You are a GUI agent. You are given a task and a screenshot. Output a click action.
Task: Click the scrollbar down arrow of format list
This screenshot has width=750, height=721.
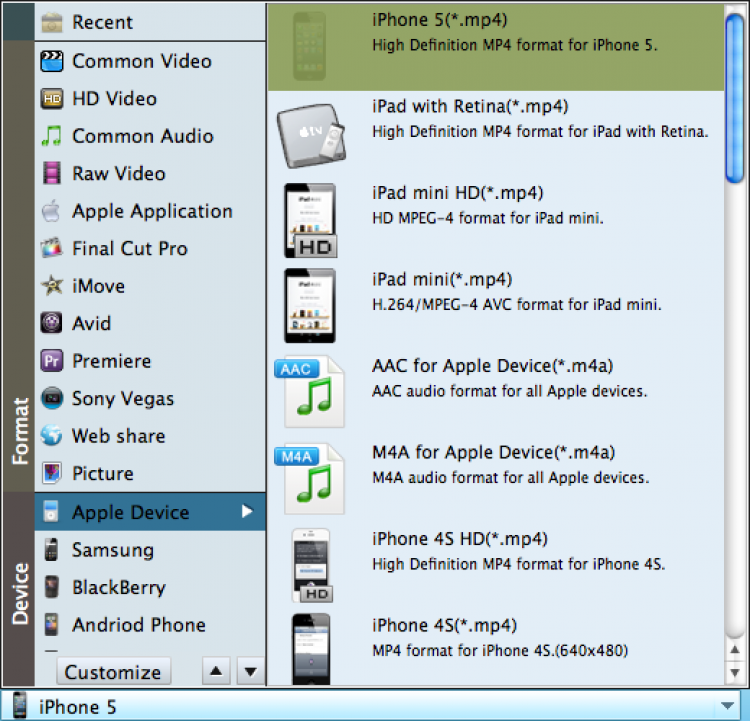[735, 673]
